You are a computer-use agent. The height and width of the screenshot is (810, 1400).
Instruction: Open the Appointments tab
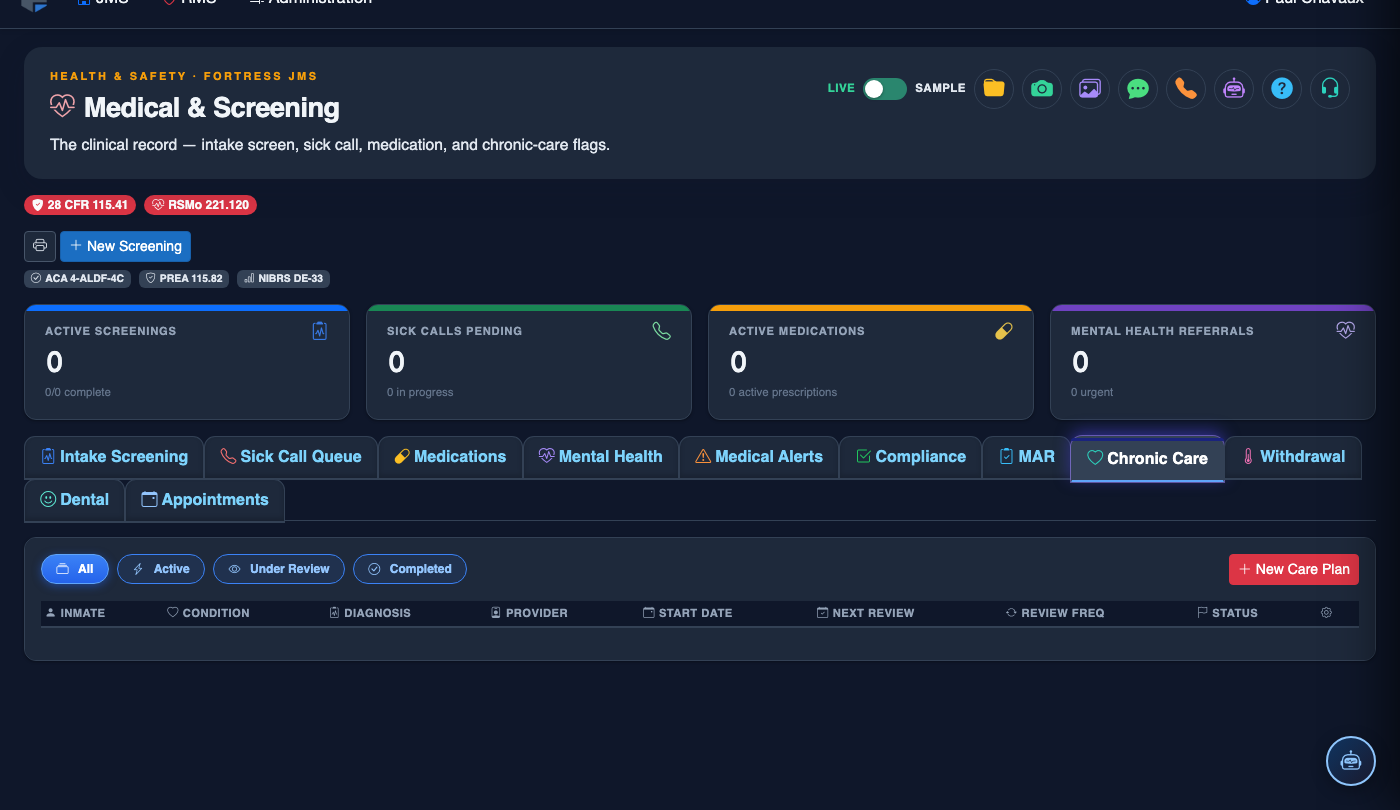pyautogui.click(x=205, y=500)
